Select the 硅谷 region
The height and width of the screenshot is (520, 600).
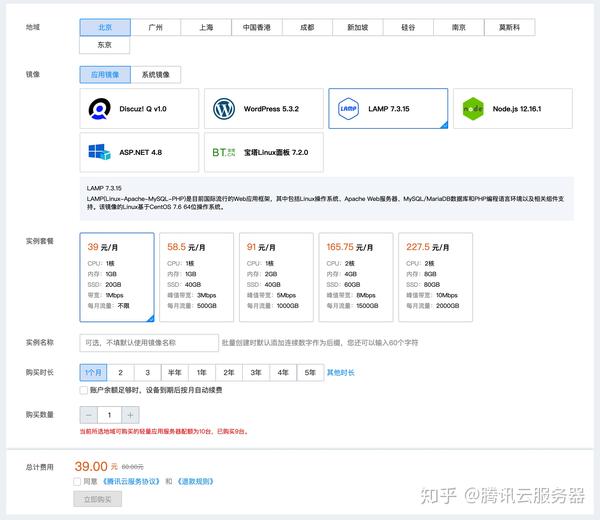pos(408,27)
